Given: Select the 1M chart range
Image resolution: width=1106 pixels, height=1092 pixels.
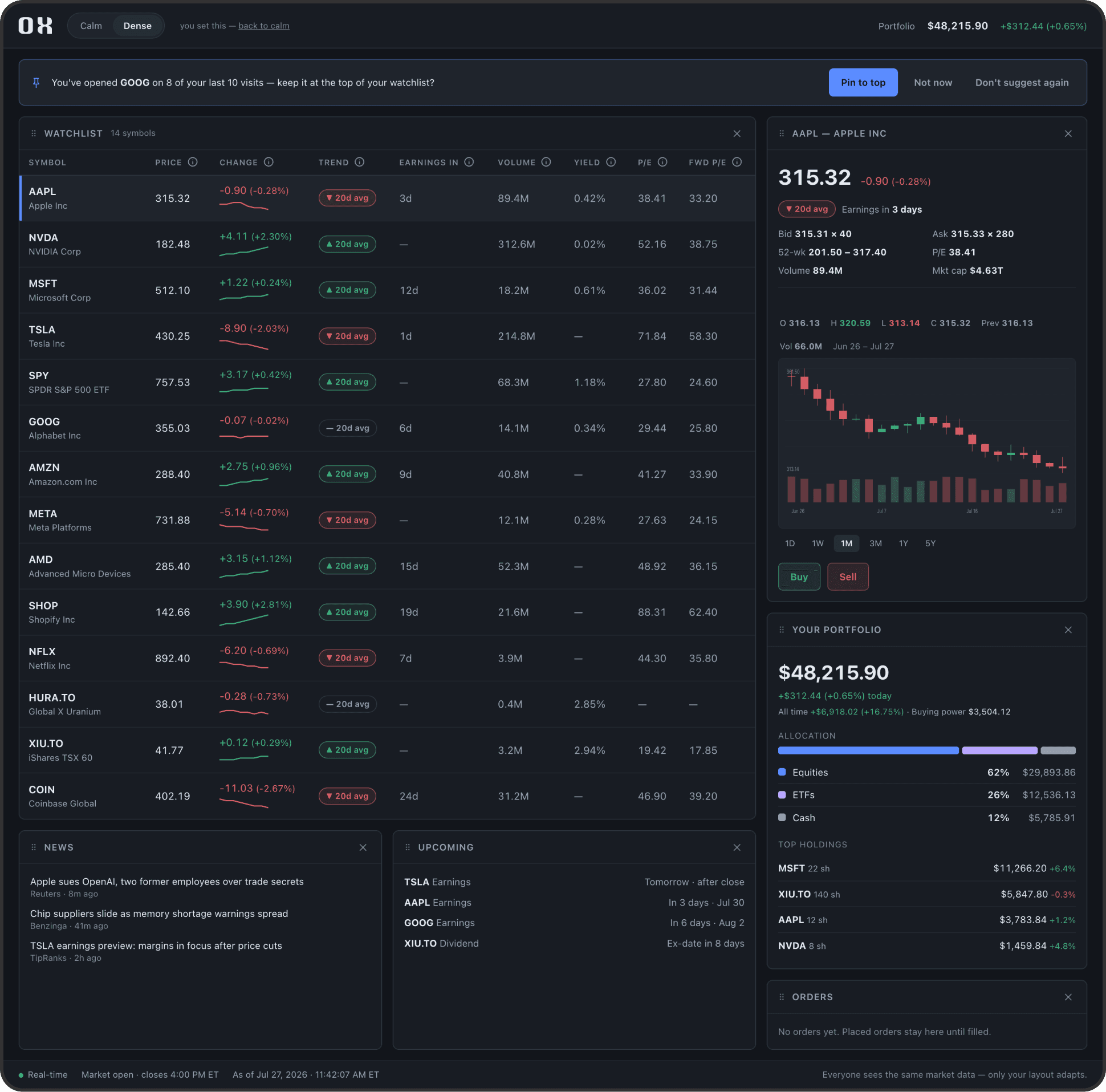Looking at the screenshot, I should (x=846, y=543).
